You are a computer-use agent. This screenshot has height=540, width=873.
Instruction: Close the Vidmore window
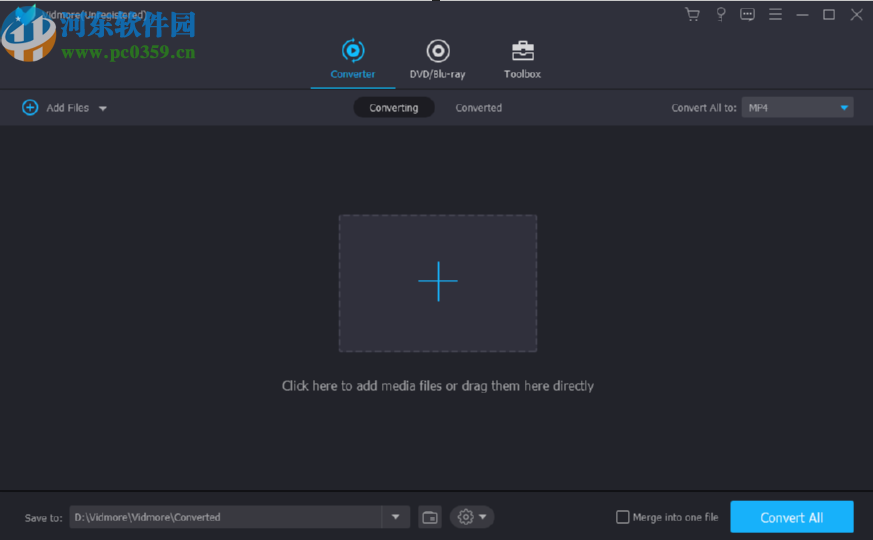pos(856,15)
